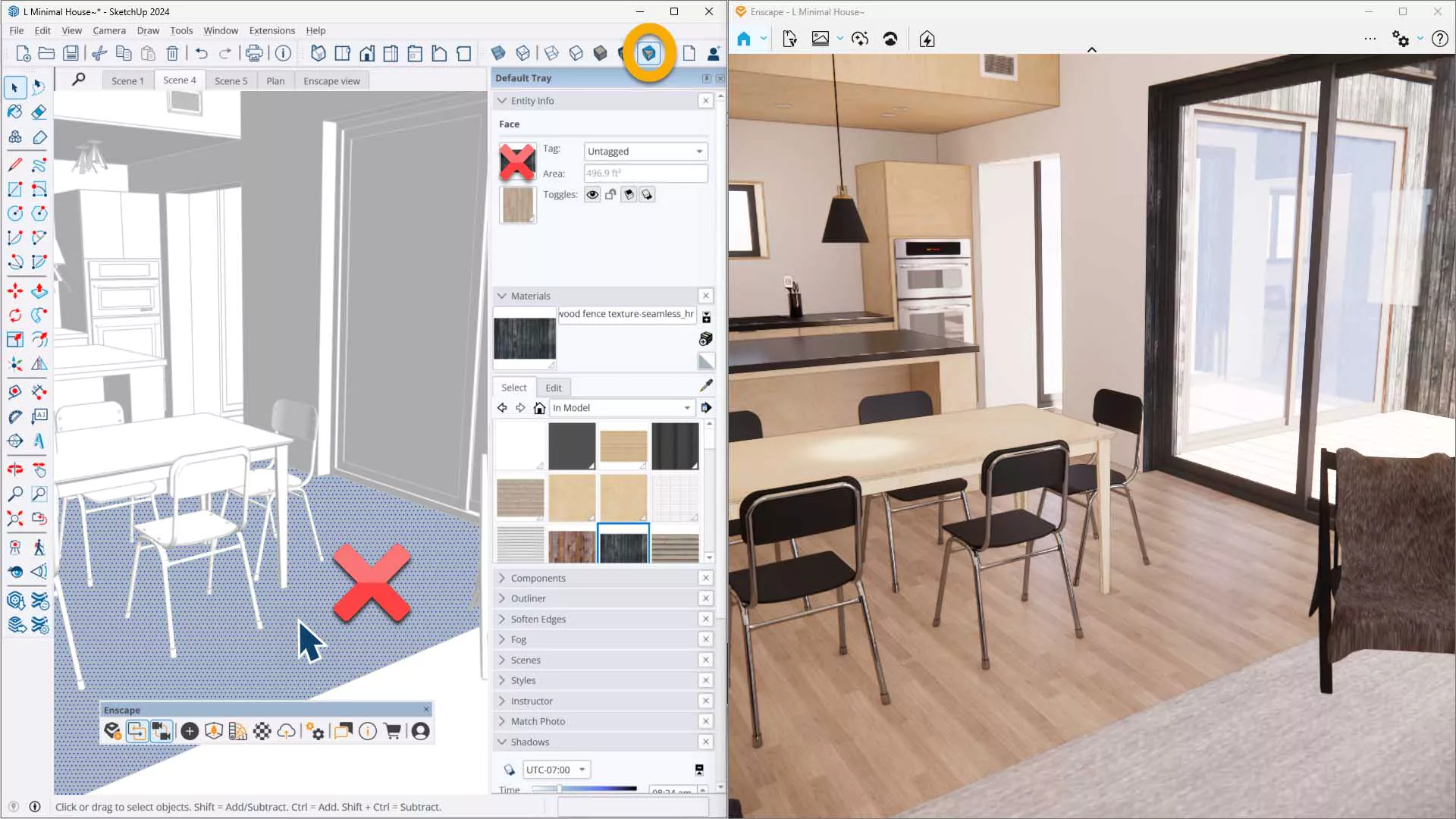Open the UTC-07:00 time zone dropdown
The width and height of the screenshot is (1456, 819).
coord(557,770)
